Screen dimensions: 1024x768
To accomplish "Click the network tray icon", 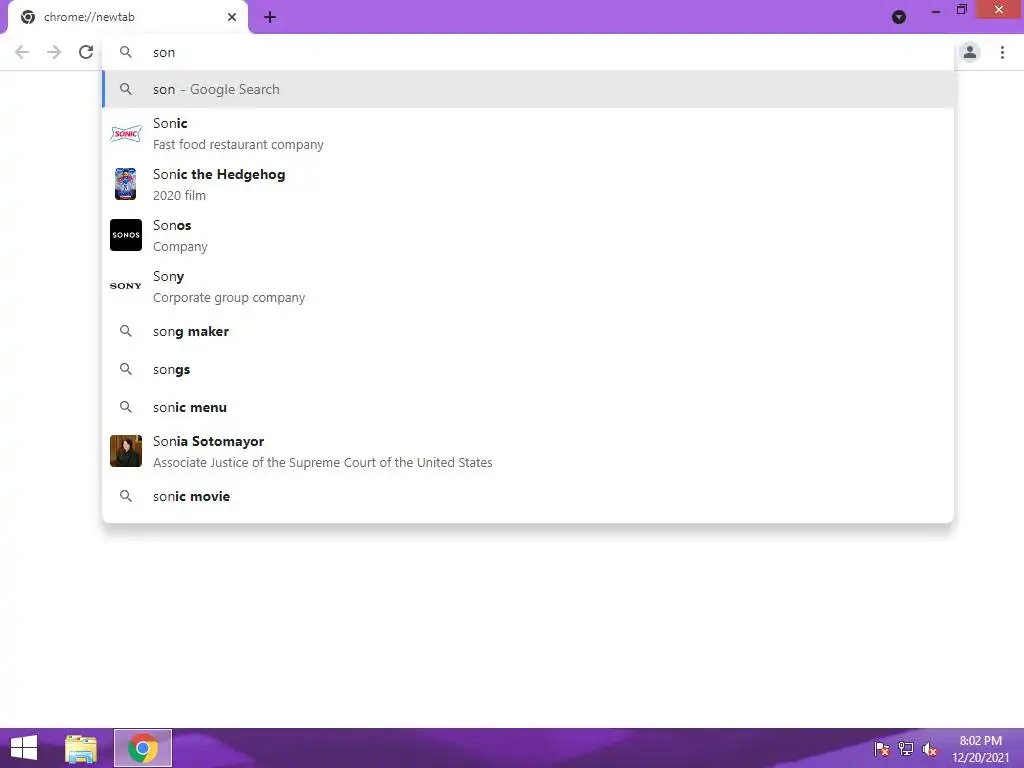I will [906, 749].
